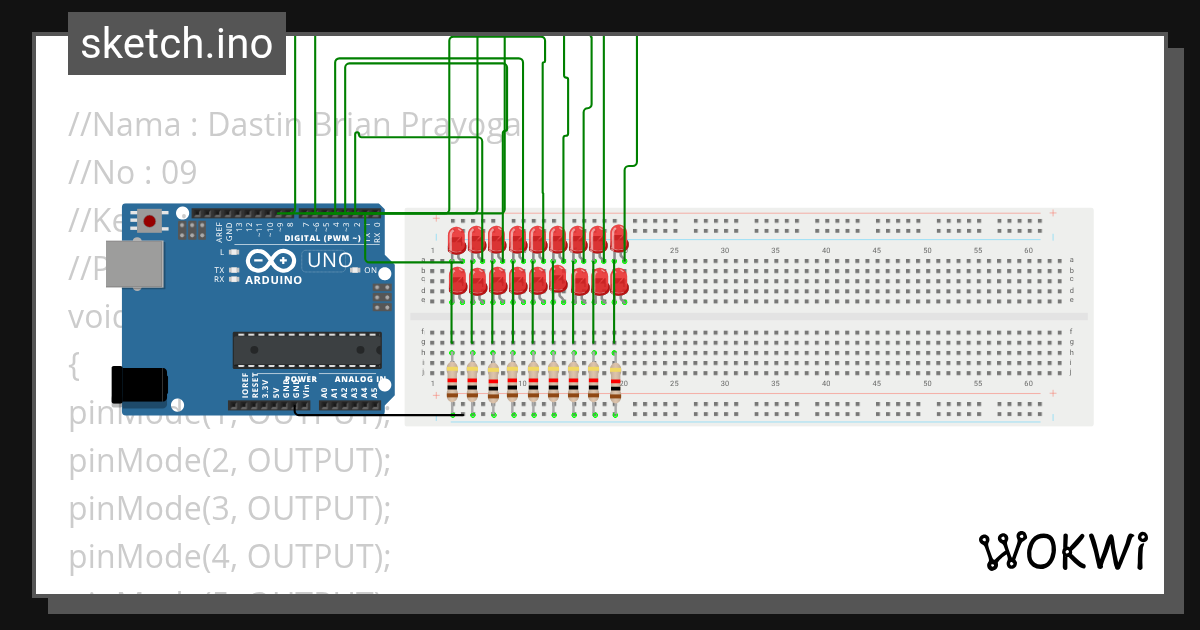Toggle the RX indicator LED
The height and width of the screenshot is (630, 1200).
pos(232,280)
